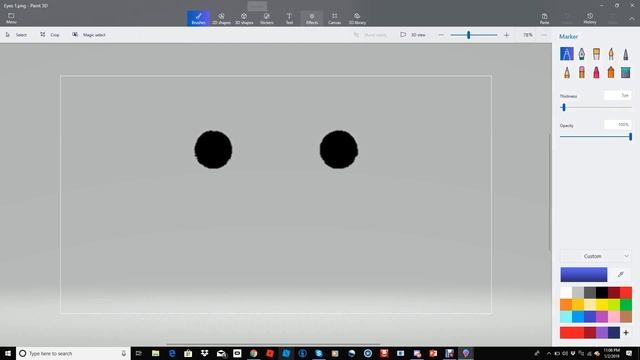The height and width of the screenshot is (360, 640).
Task: Pick the black color swatch
Action: [602, 293]
